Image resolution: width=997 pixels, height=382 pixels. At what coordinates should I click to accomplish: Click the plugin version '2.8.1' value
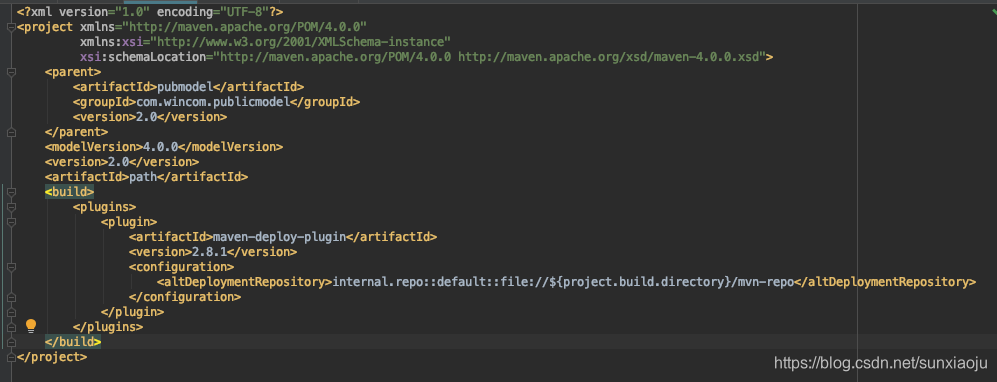[x=210, y=252]
